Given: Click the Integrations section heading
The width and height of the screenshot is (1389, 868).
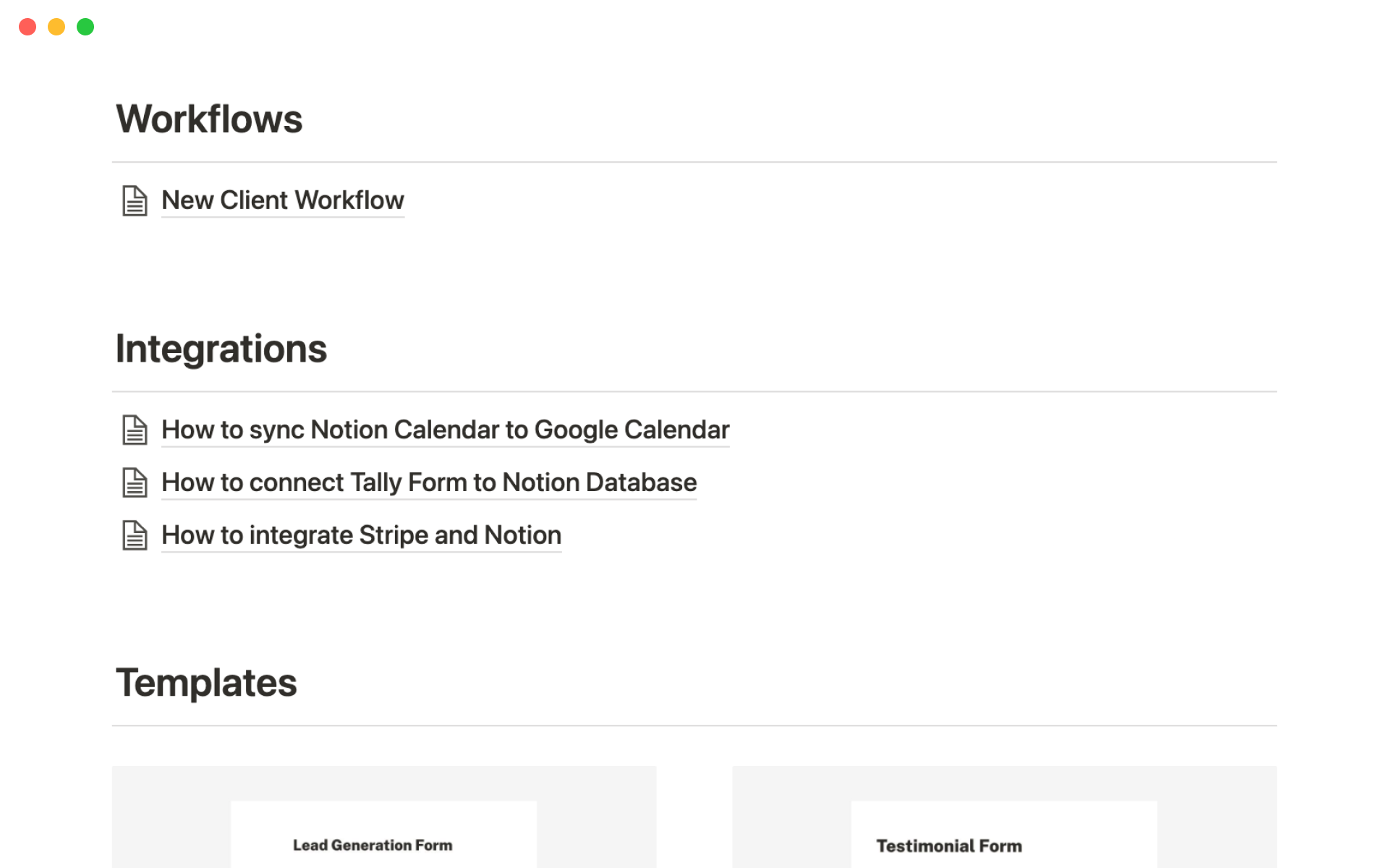Looking at the screenshot, I should coord(221,349).
